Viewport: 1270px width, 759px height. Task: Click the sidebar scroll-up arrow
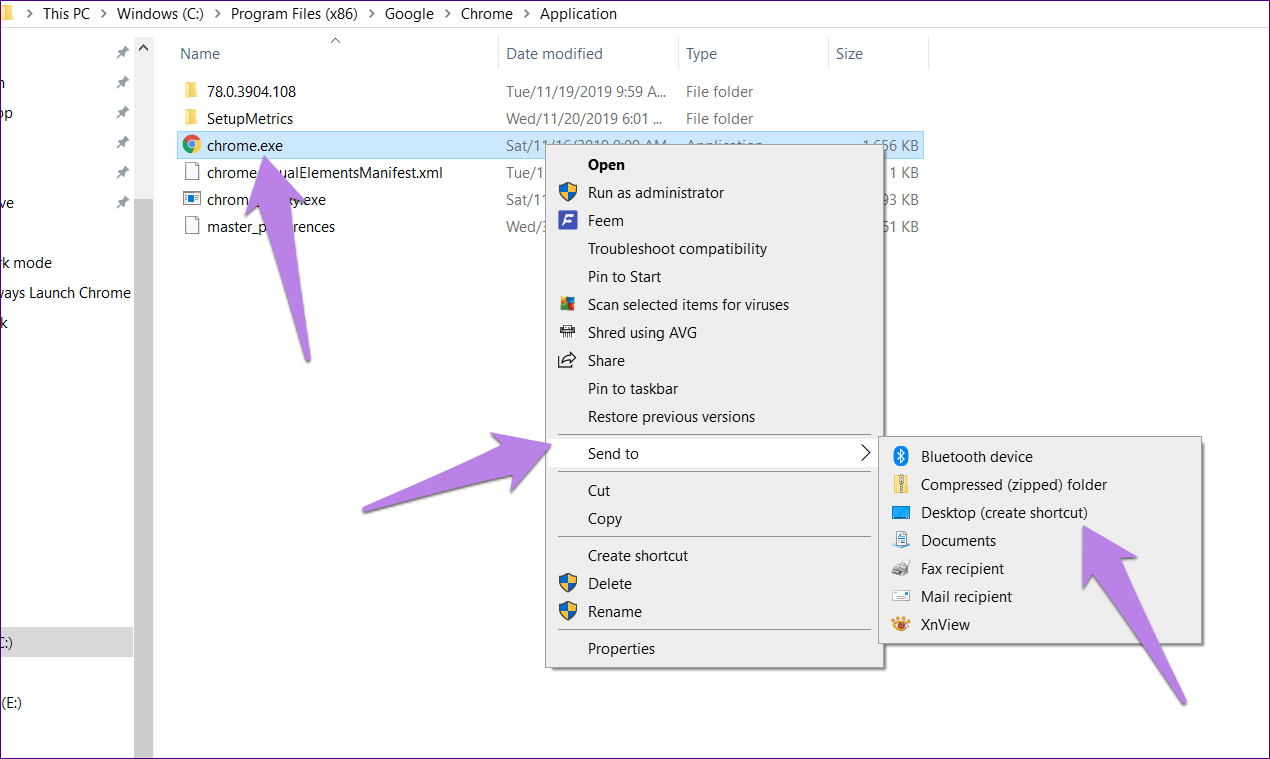click(143, 46)
